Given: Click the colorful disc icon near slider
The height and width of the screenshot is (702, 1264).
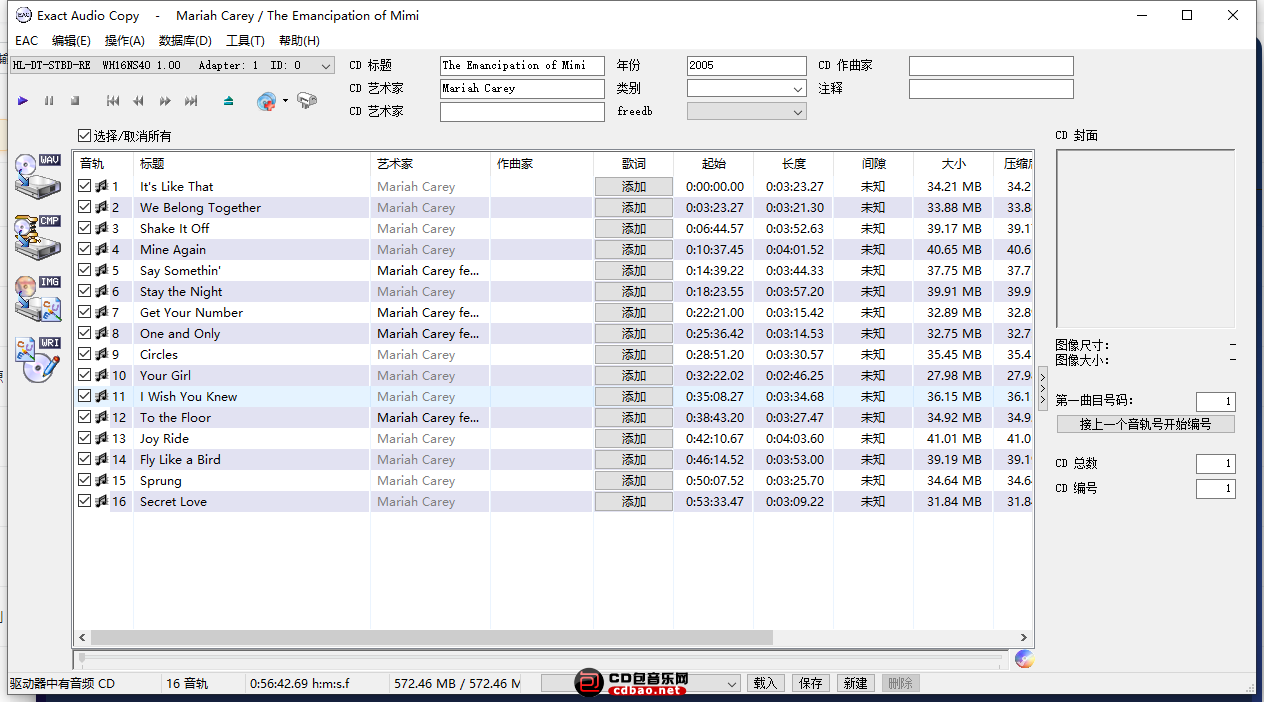Looking at the screenshot, I should tap(1024, 659).
